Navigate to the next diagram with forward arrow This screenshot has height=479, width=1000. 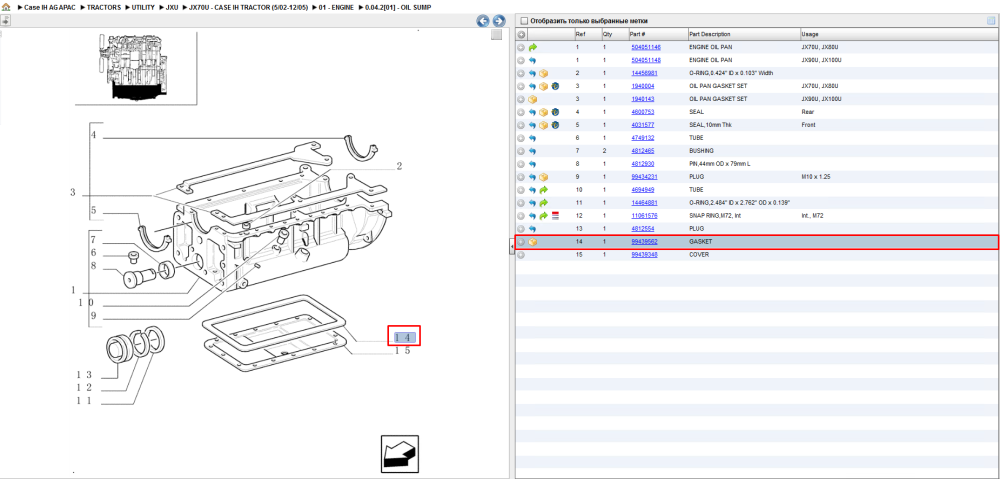click(499, 20)
